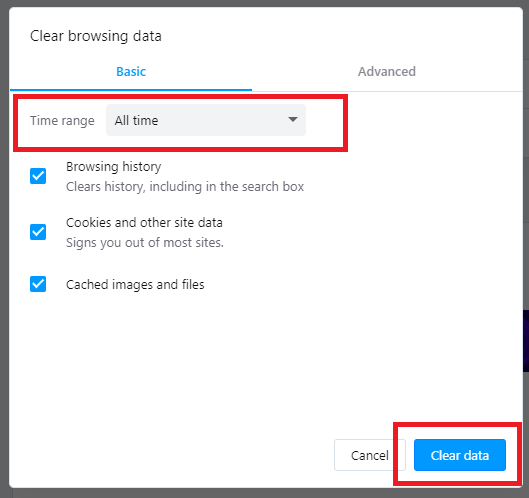529x498 pixels.
Task: Open the All time range dropdown
Action: [206, 120]
